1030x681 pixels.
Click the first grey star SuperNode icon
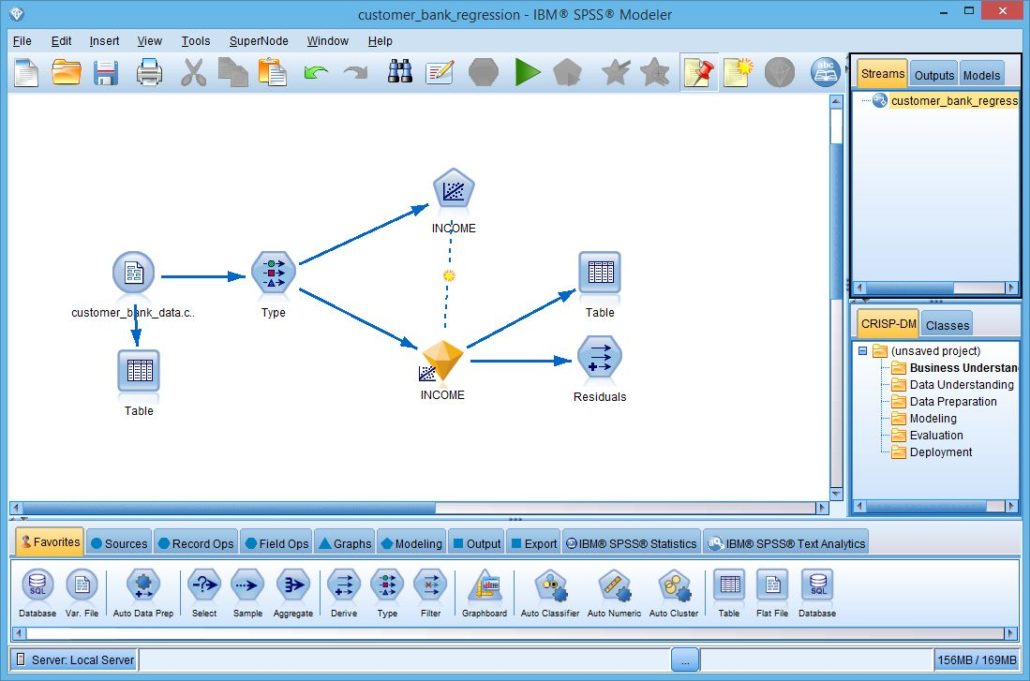click(616, 72)
